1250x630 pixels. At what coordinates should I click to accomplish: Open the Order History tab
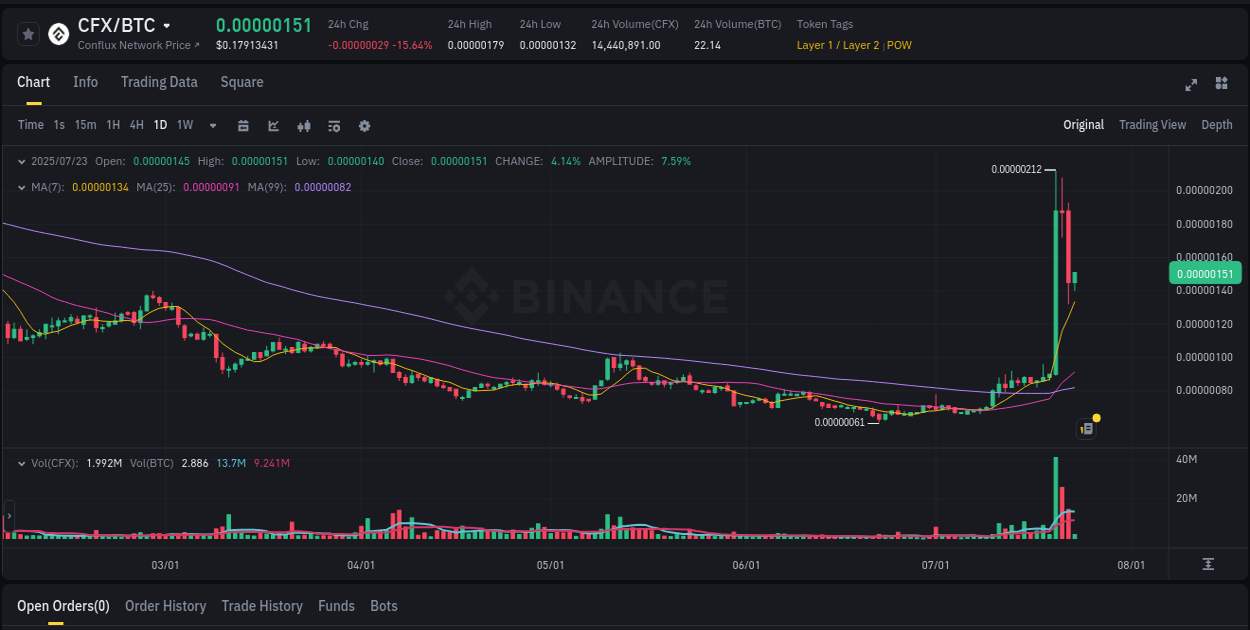click(165, 606)
